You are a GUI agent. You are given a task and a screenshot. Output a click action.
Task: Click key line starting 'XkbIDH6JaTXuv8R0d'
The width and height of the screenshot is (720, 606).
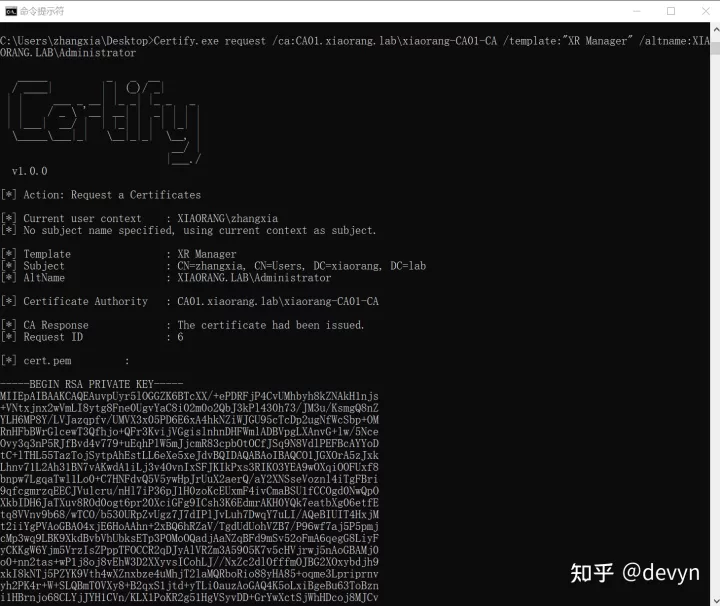tap(189, 503)
